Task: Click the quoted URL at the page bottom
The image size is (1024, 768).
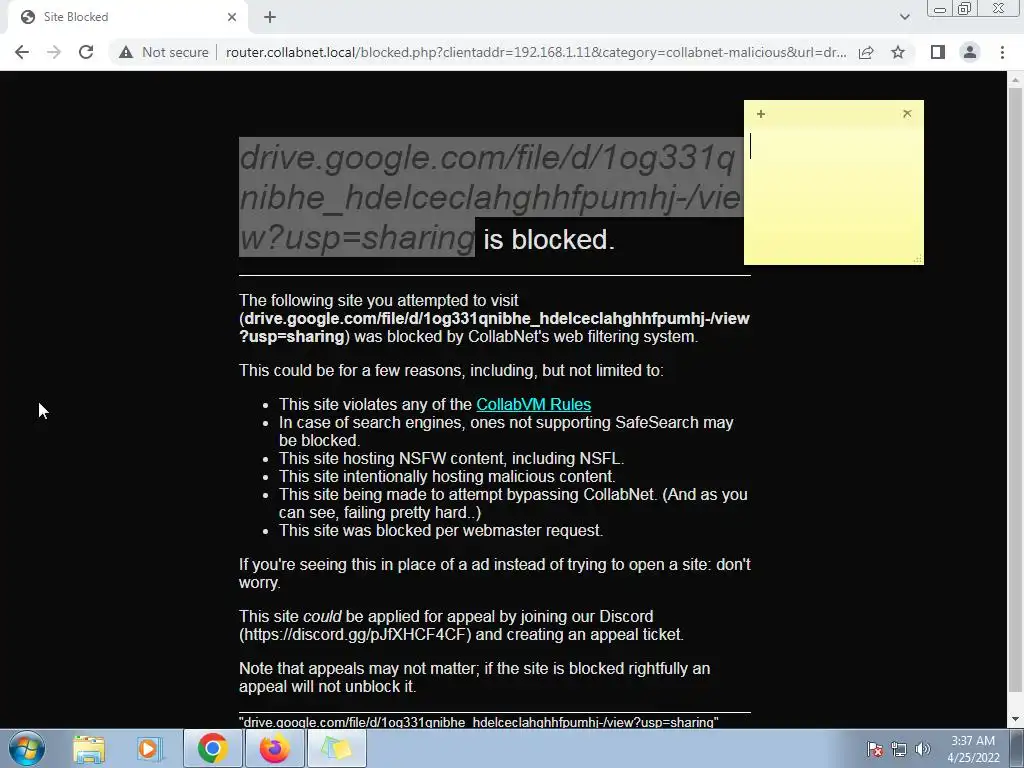Action: coord(479,722)
